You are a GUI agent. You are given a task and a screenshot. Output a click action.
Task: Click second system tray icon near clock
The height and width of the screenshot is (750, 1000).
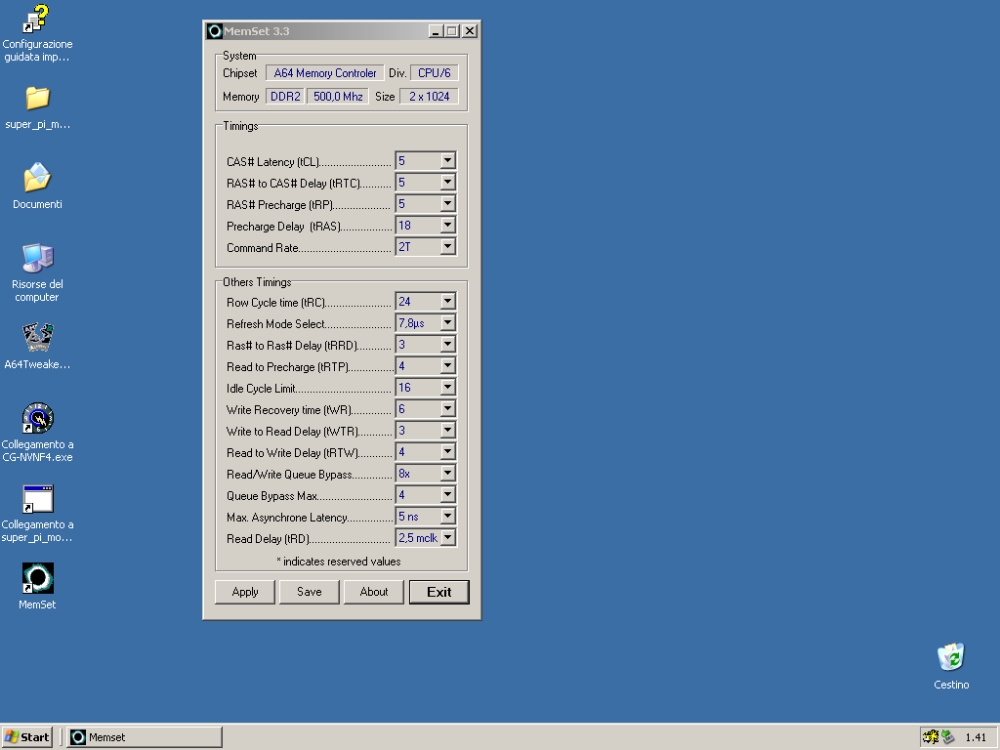(x=948, y=737)
